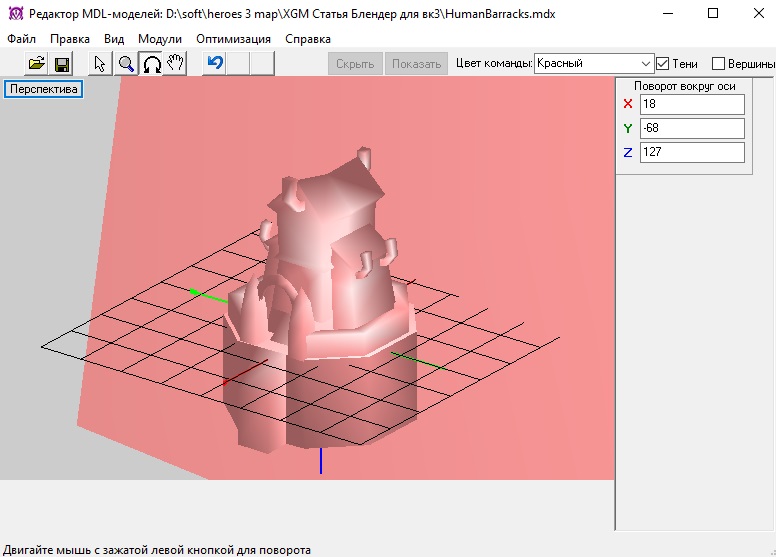Click the 'Поворот вокруг оси' panel title
Viewport: 776px width, 557px height.
click(x=684, y=86)
